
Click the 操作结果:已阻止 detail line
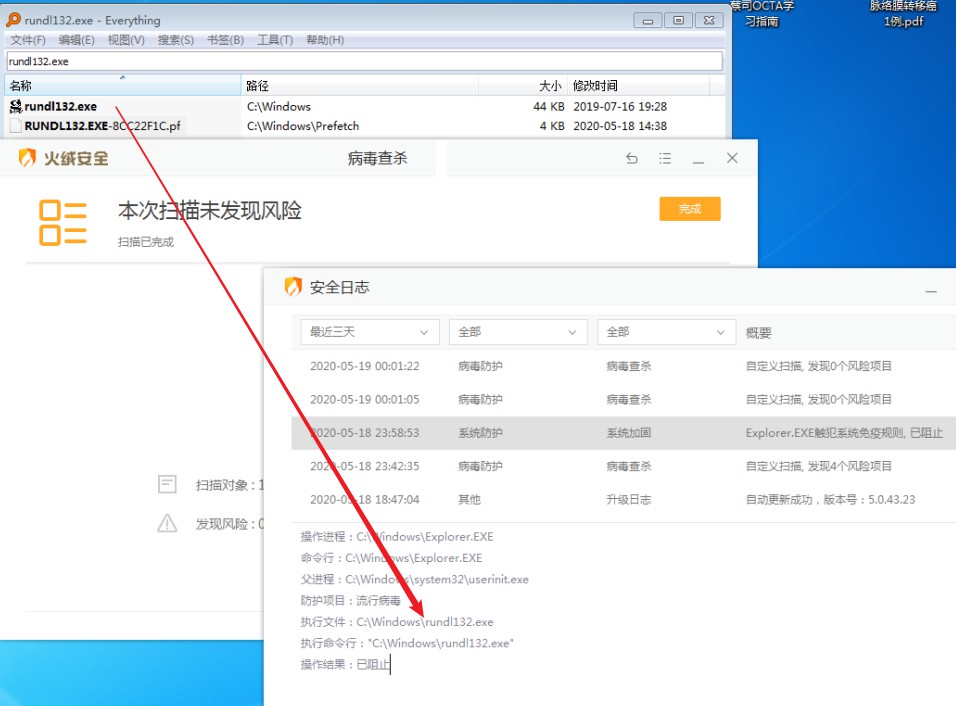pyautogui.click(x=345, y=664)
